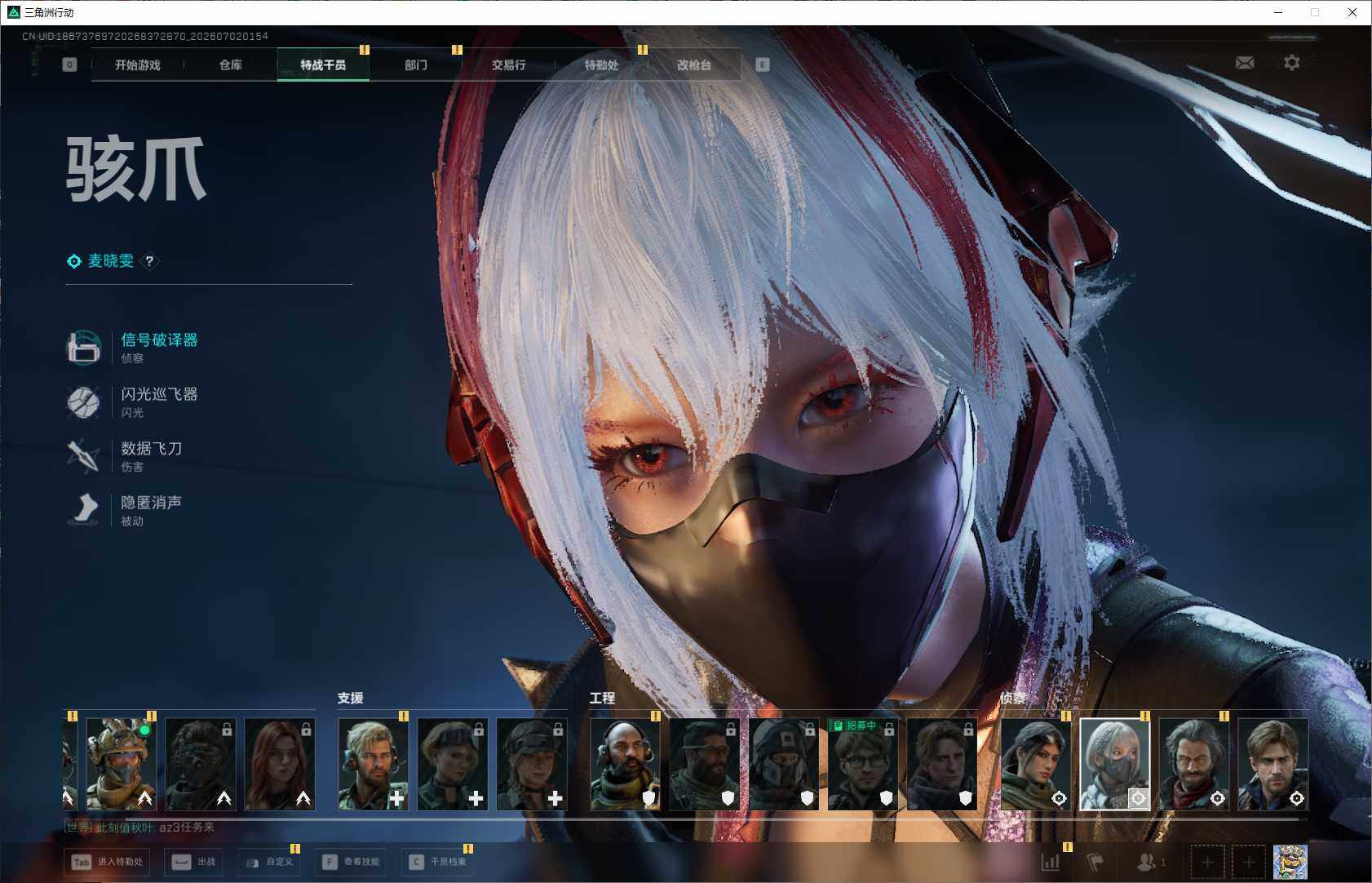Select the locked support operator wearing cap
The width and height of the screenshot is (1372, 883).
(x=532, y=764)
